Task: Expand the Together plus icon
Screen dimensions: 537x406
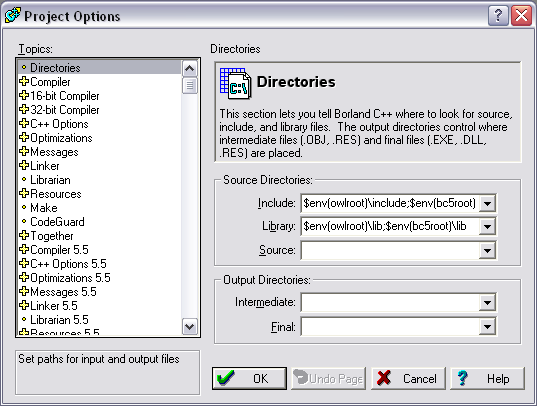Action: [24, 236]
